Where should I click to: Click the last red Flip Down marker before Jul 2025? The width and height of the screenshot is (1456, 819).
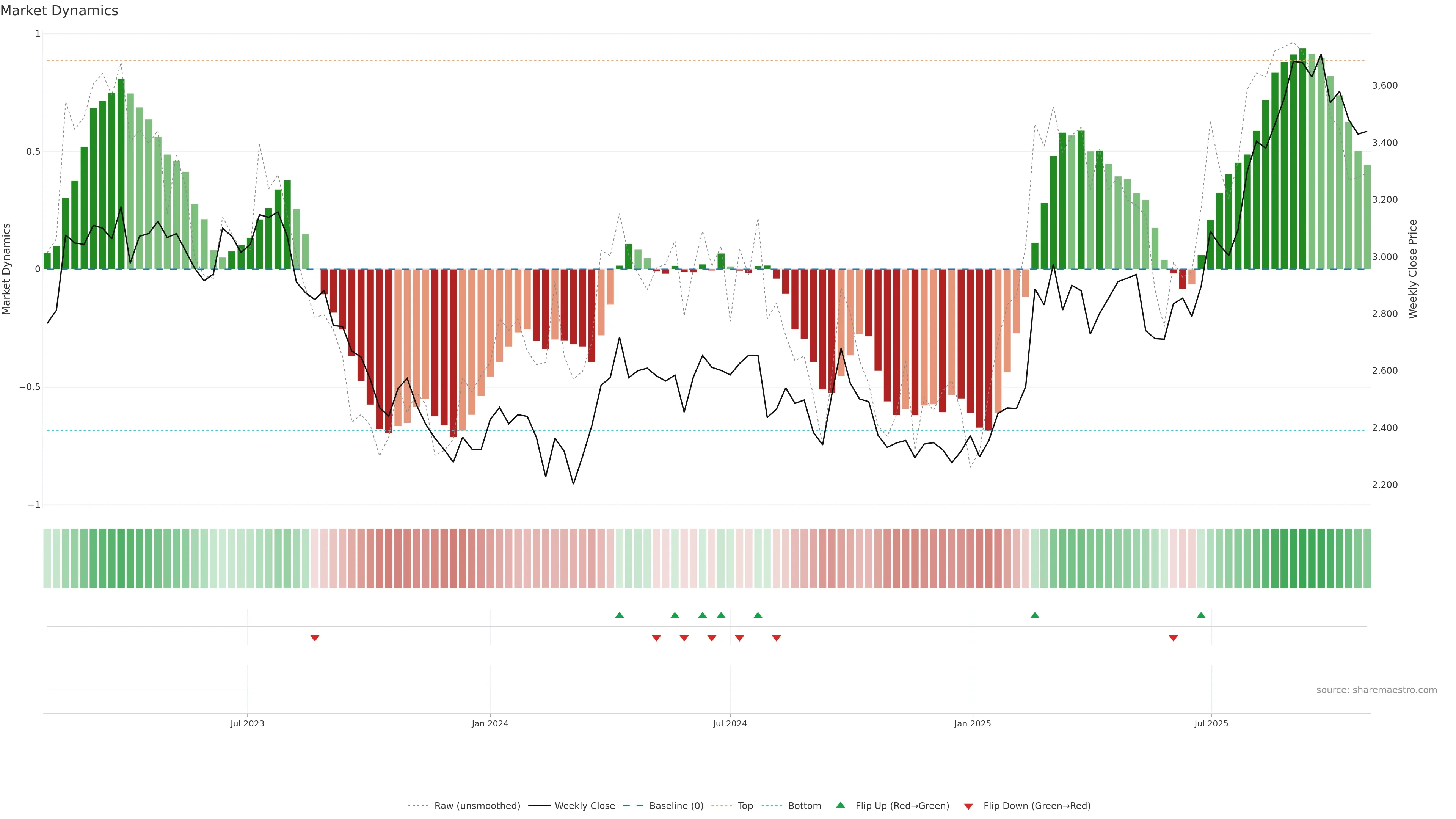[x=1173, y=638]
